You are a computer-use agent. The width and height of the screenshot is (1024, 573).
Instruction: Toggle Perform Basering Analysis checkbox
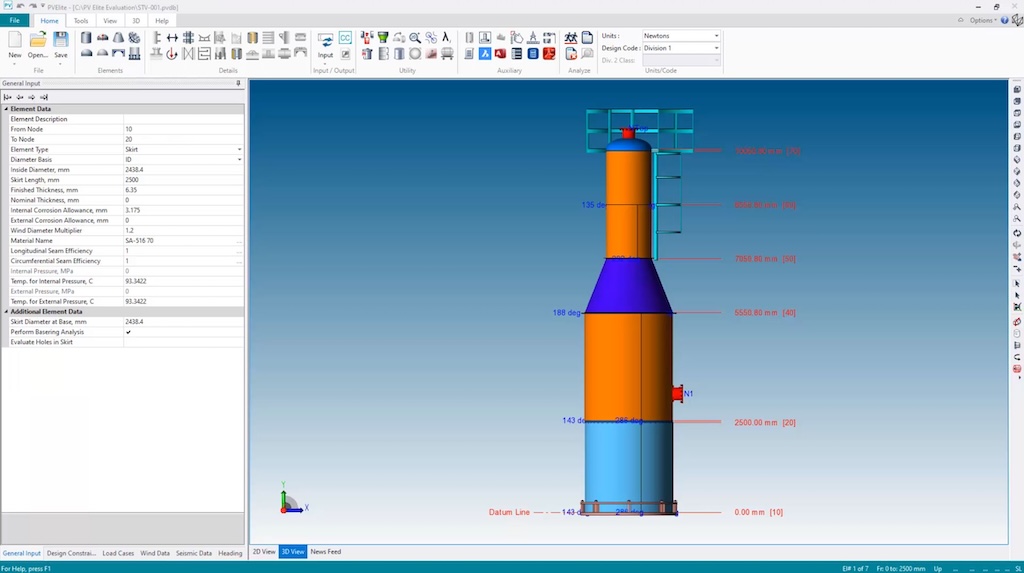pos(128,332)
